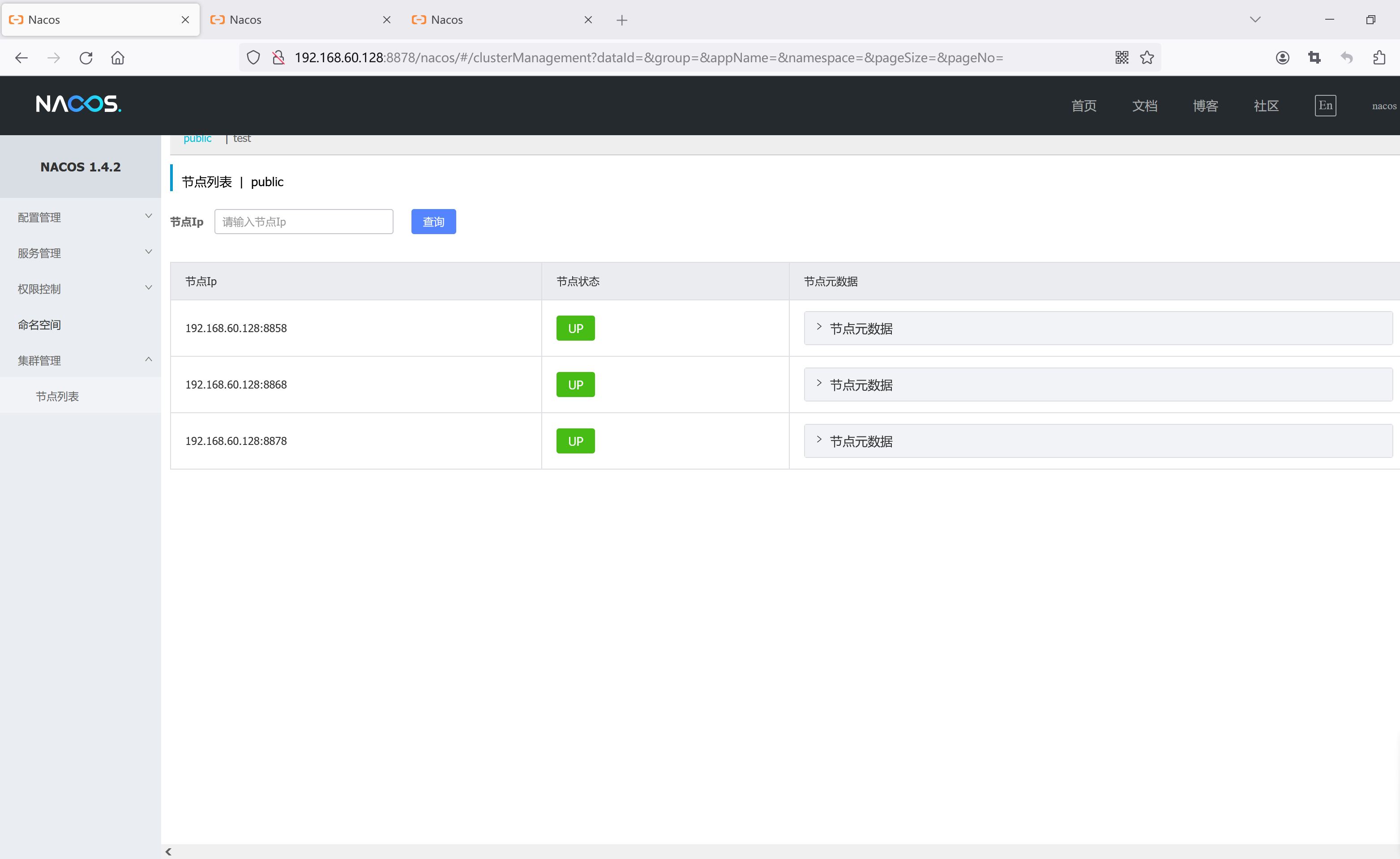This screenshot has height=859, width=1400.
Task: Click the 查询 button
Action: tap(433, 222)
